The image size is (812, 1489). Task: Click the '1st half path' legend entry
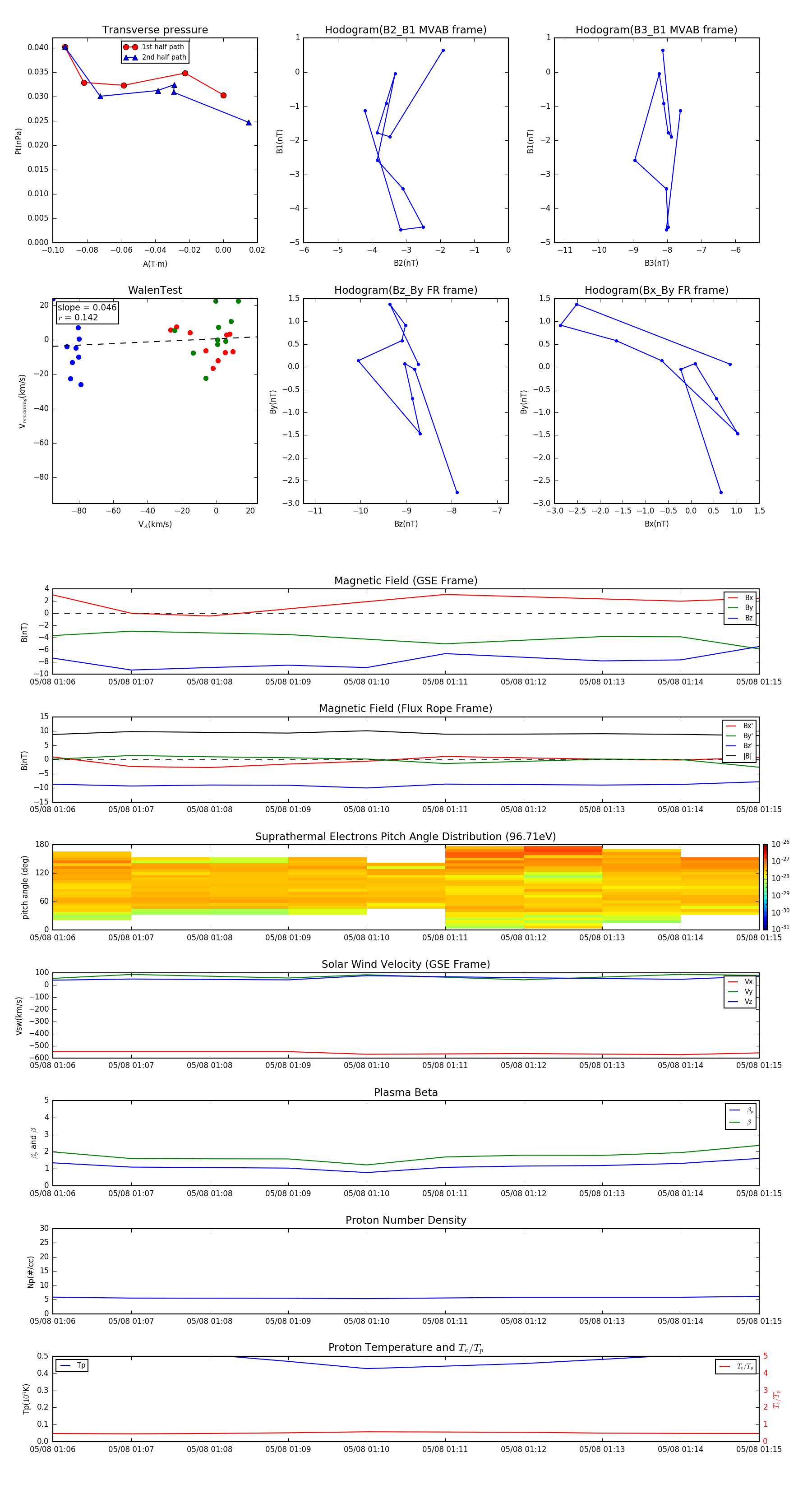coord(154,47)
